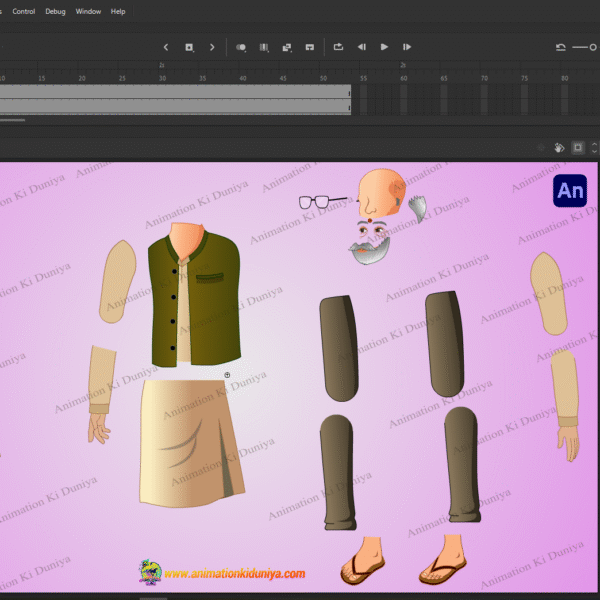Select the bald head shape
The height and width of the screenshot is (600, 600).
pos(381,193)
